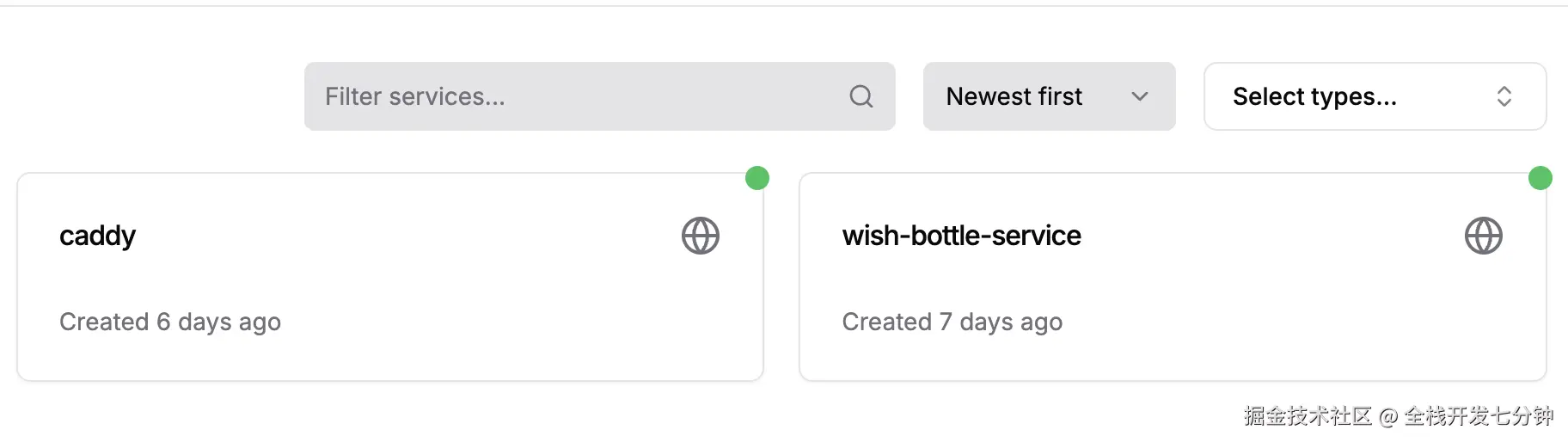The image size is (1568, 442).
Task: Click the "Created 7 days ago" label
Action: point(952,322)
